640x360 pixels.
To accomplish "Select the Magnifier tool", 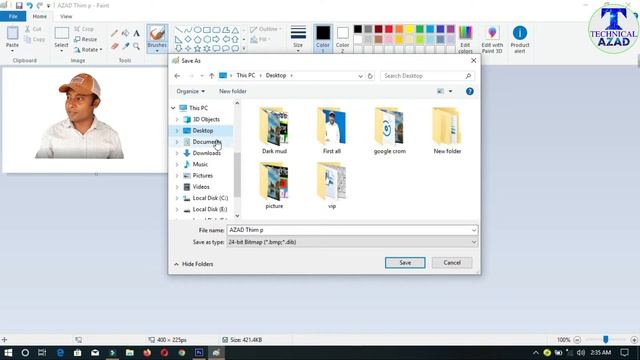I will pos(136,46).
